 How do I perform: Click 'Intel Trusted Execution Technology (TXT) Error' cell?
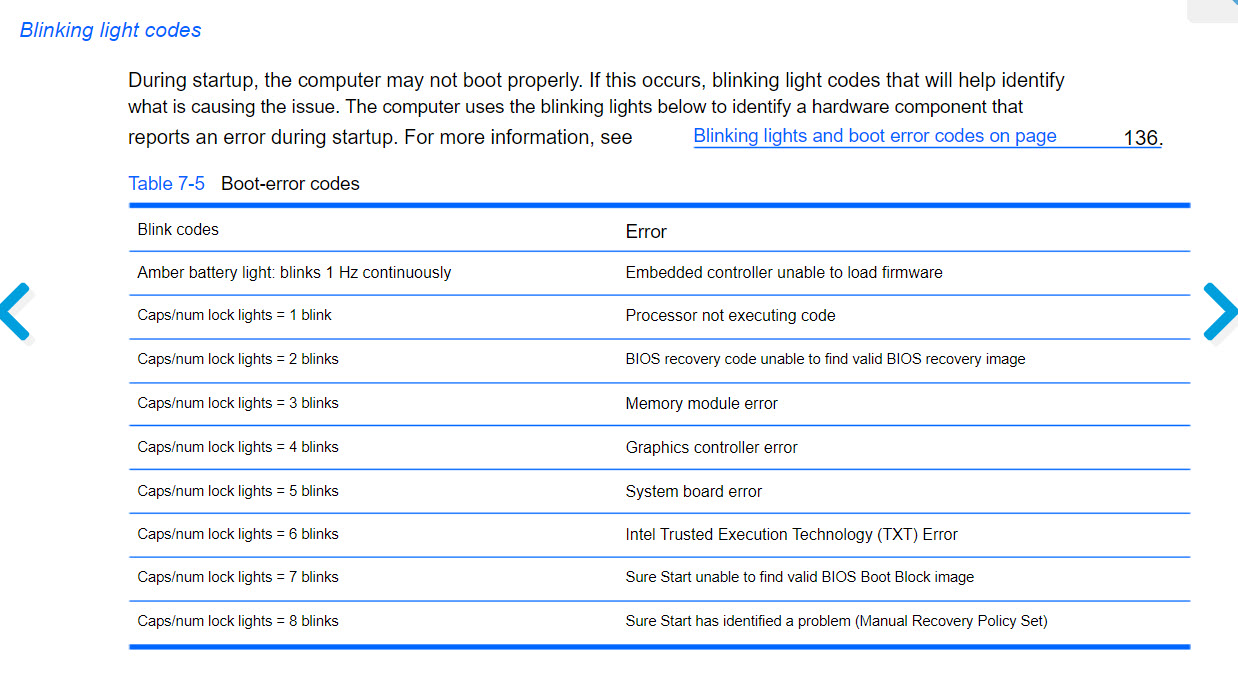(x=791, y=534)
